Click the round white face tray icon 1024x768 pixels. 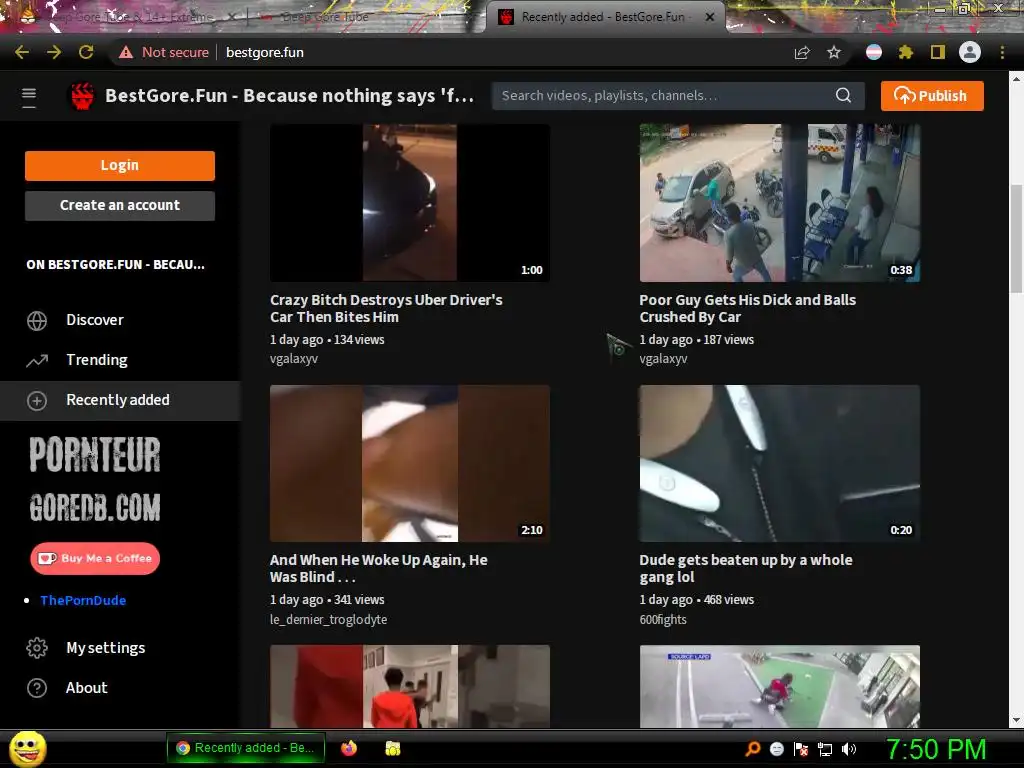(x=777, y=749)
